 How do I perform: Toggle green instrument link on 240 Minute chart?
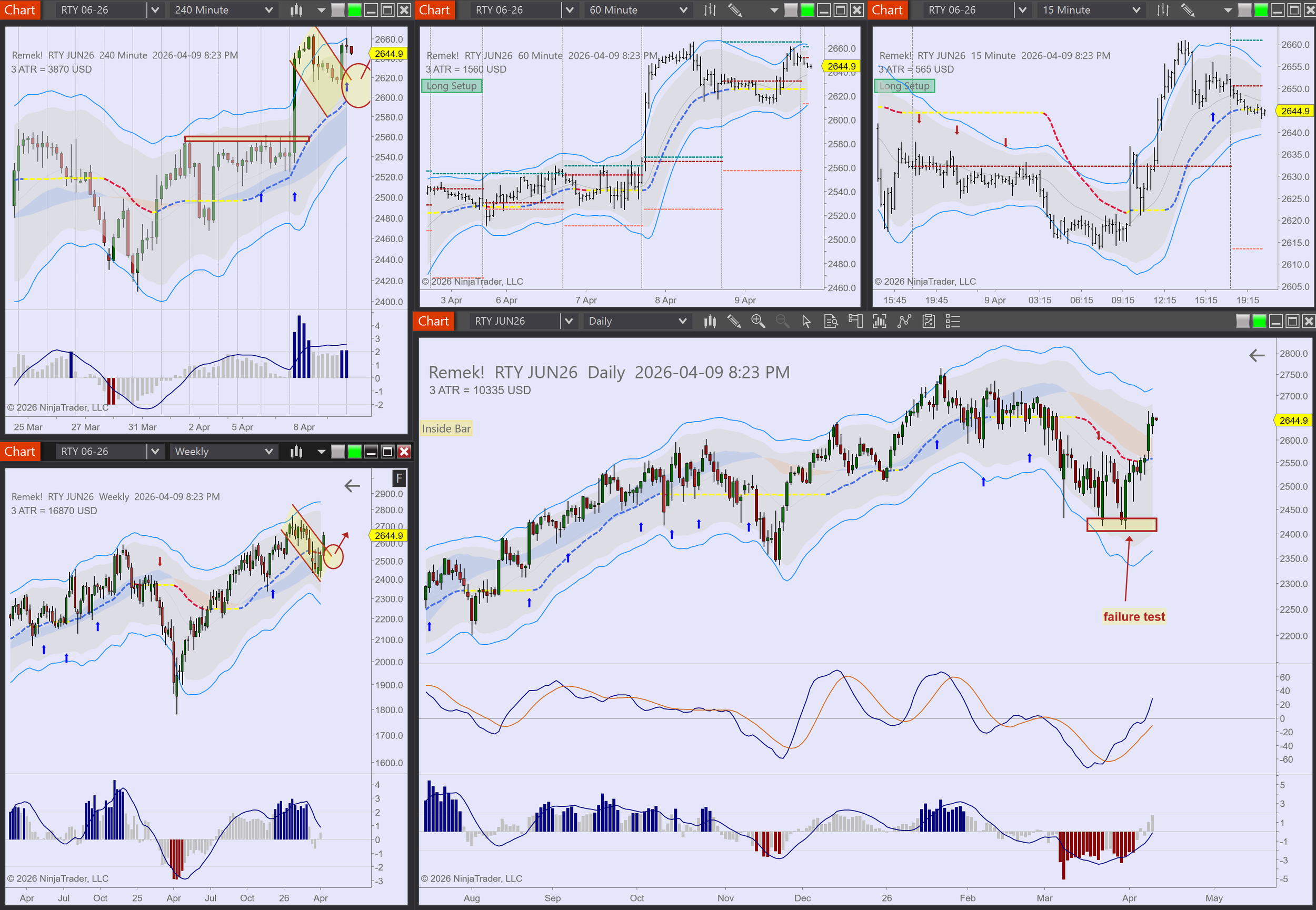(354, 9)
